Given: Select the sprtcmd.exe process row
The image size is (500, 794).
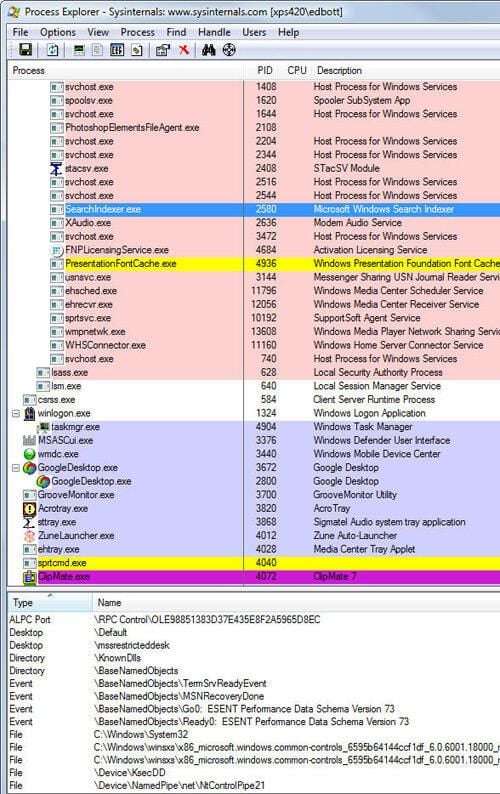Looking at the screenshot, I should coord(253,563).
